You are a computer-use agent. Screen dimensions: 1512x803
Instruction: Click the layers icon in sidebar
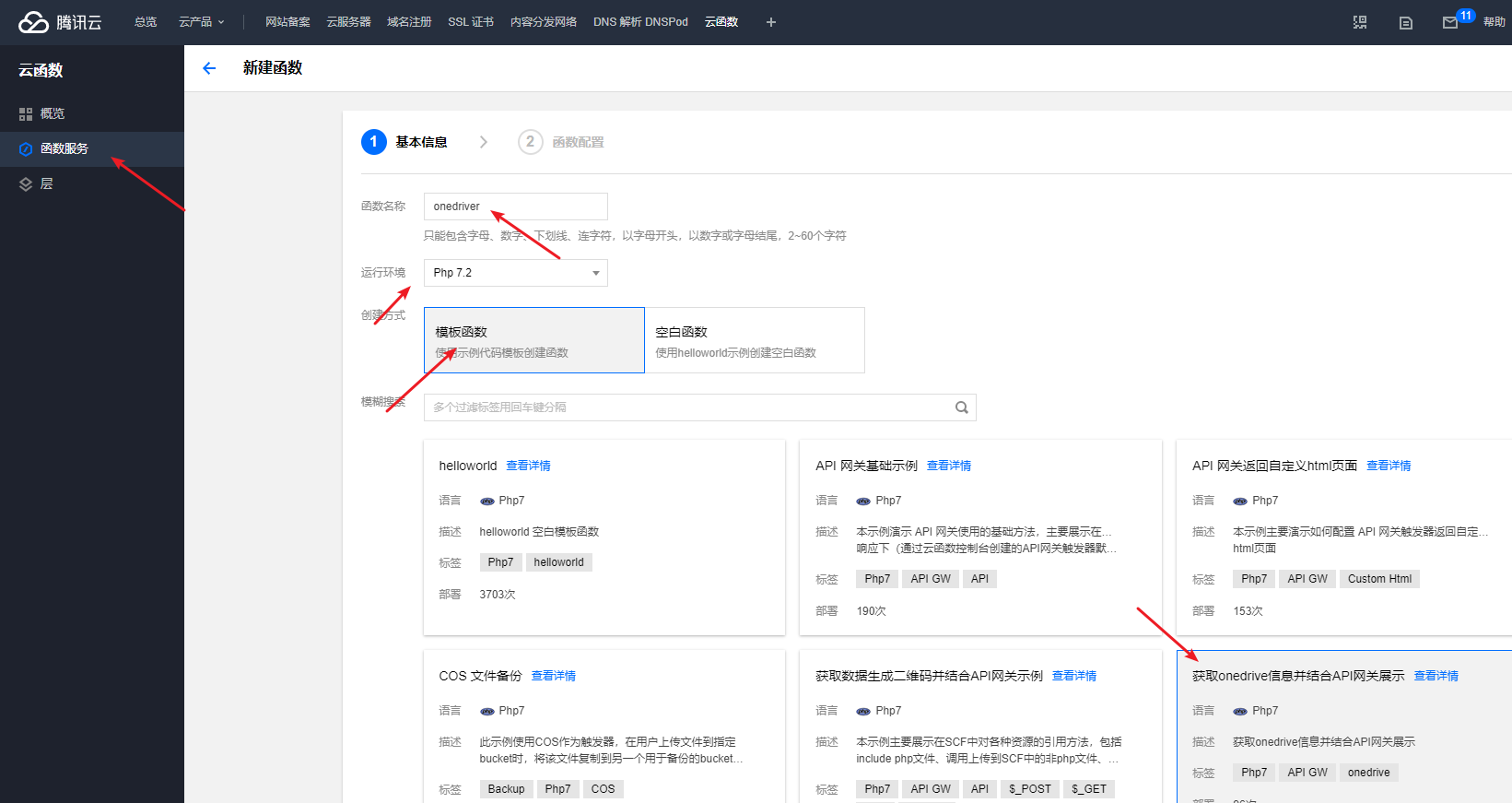[x=26, y=184]
